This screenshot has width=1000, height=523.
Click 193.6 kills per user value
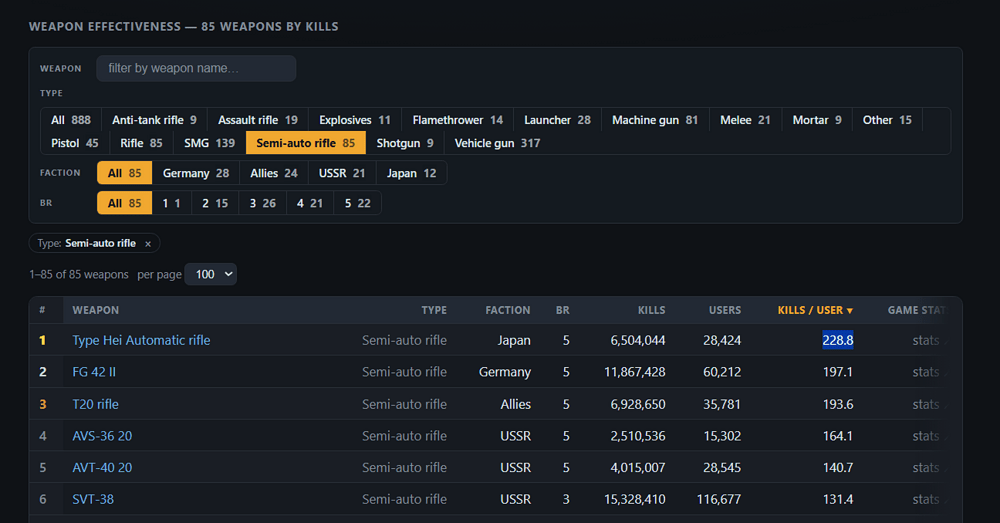(838, 404)
